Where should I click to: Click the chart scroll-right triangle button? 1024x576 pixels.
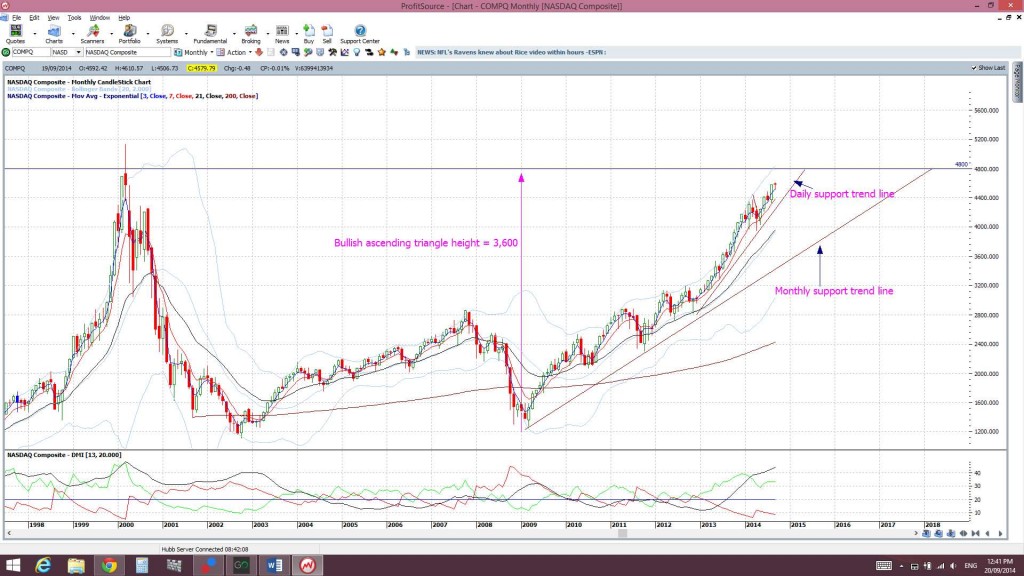click(1000, 534)
